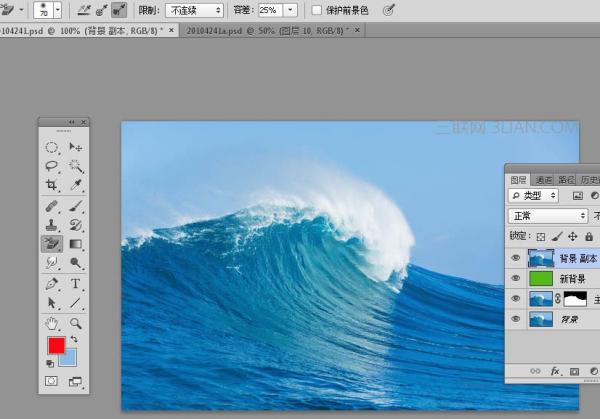Open the blend mode dropdown 正常
The width and height of the screenshot is (600, 419).
tap(548, 216)
